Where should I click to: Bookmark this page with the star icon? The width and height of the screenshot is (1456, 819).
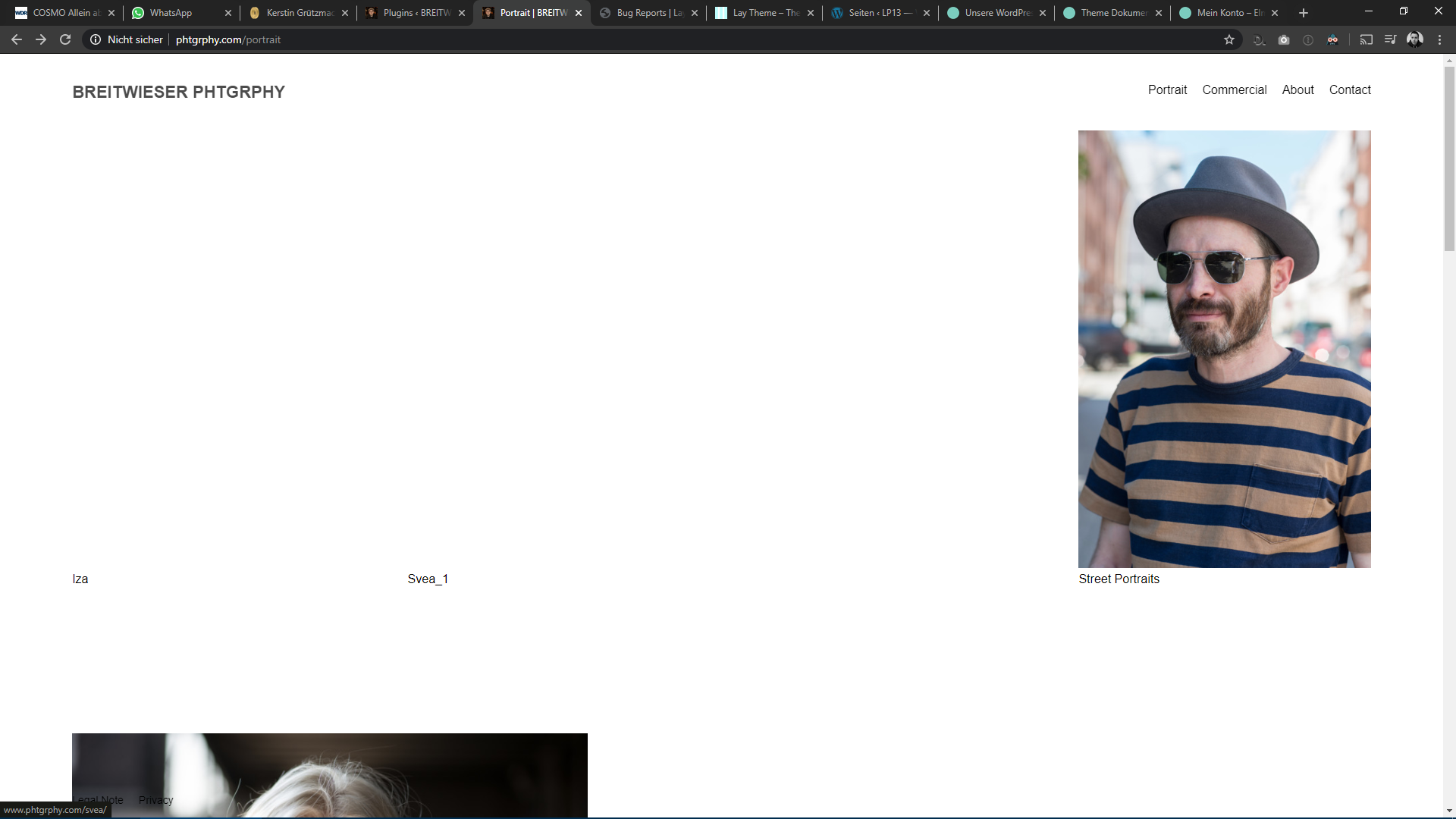(x=1229, y=39)
